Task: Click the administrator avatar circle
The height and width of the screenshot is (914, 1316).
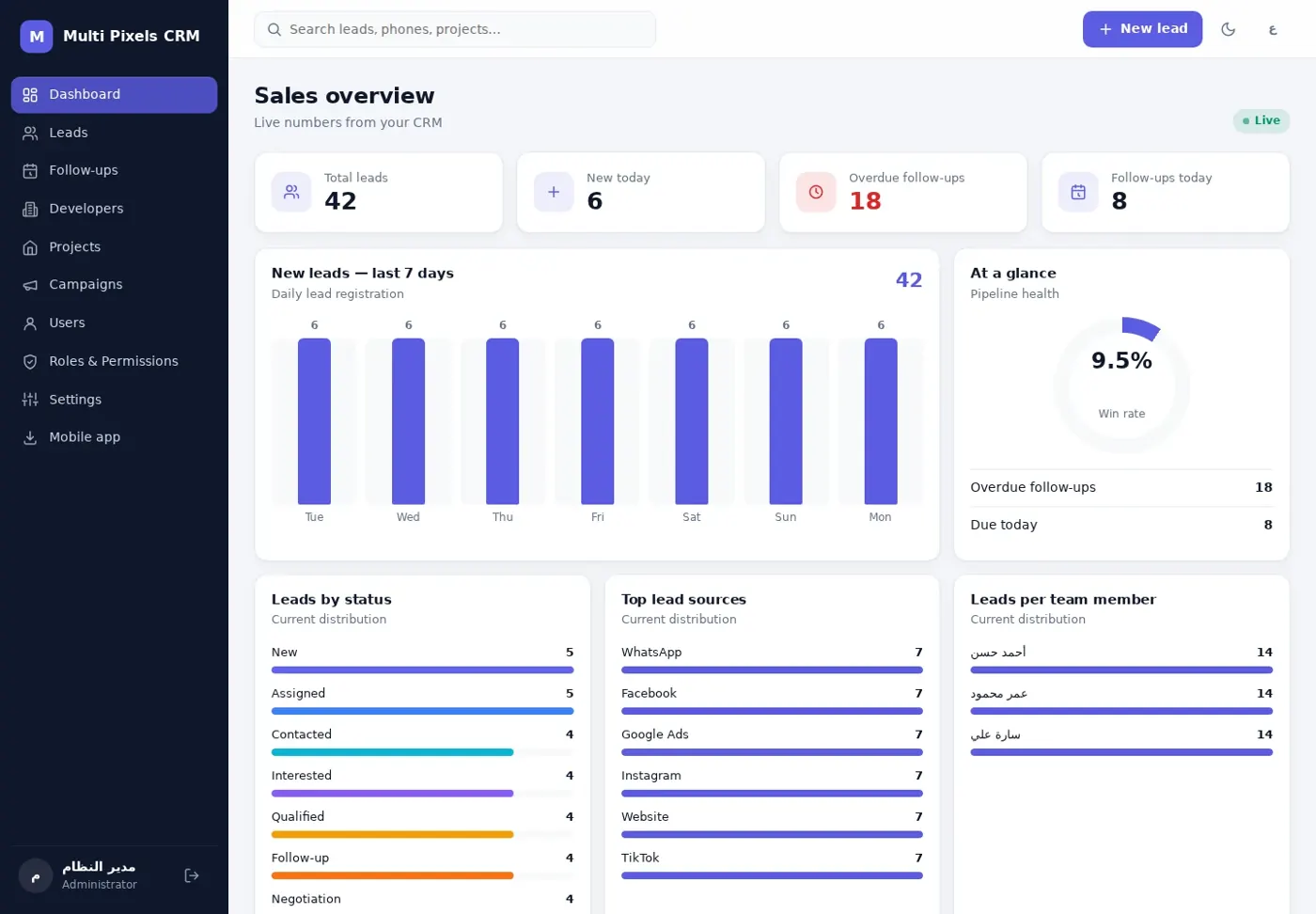Action: pos(36,875)
